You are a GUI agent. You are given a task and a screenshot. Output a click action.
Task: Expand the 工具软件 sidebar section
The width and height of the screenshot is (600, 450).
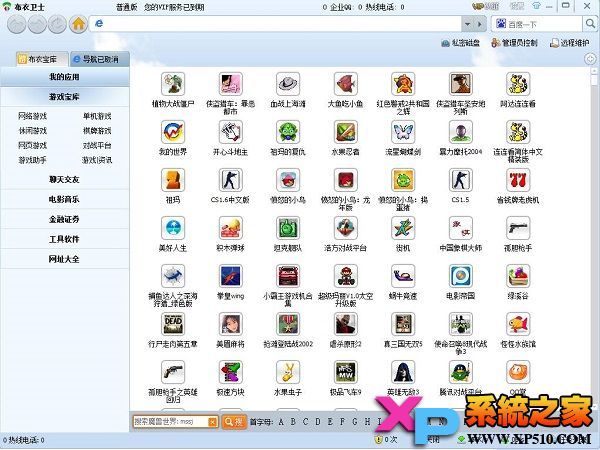[x=64, y=239]
